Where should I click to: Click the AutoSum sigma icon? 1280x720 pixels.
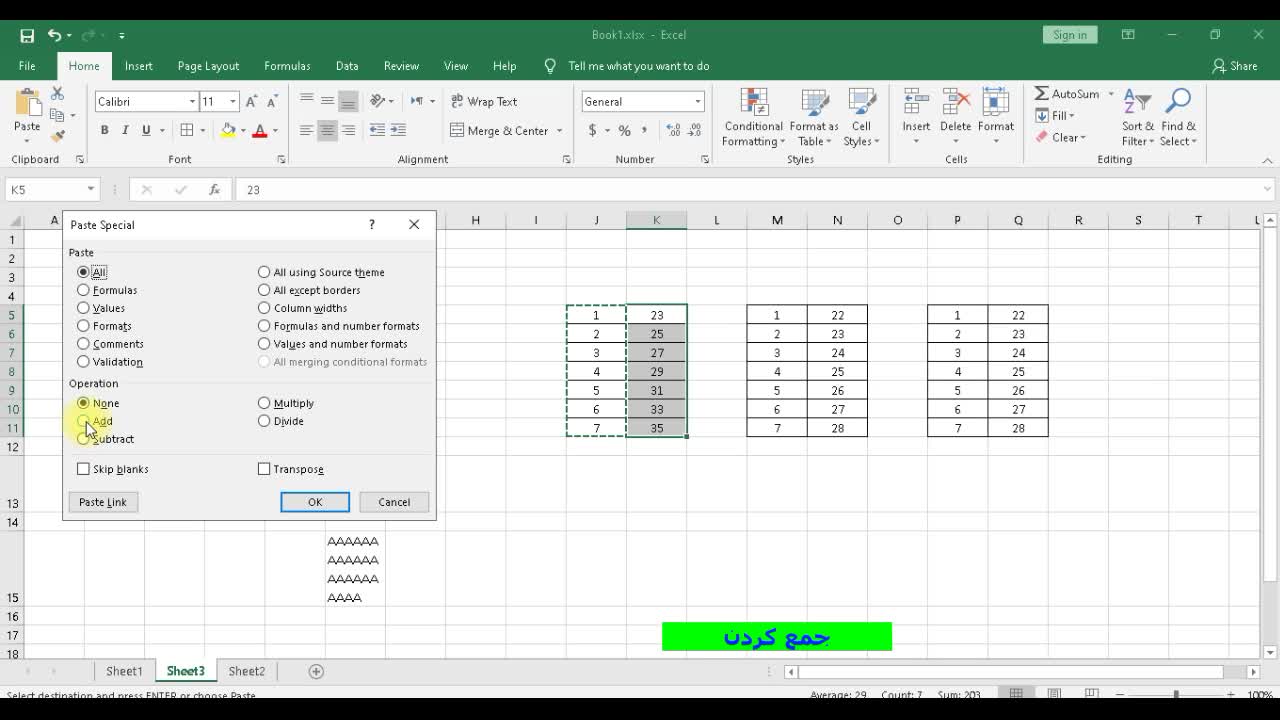click(x=1042, y=94)
